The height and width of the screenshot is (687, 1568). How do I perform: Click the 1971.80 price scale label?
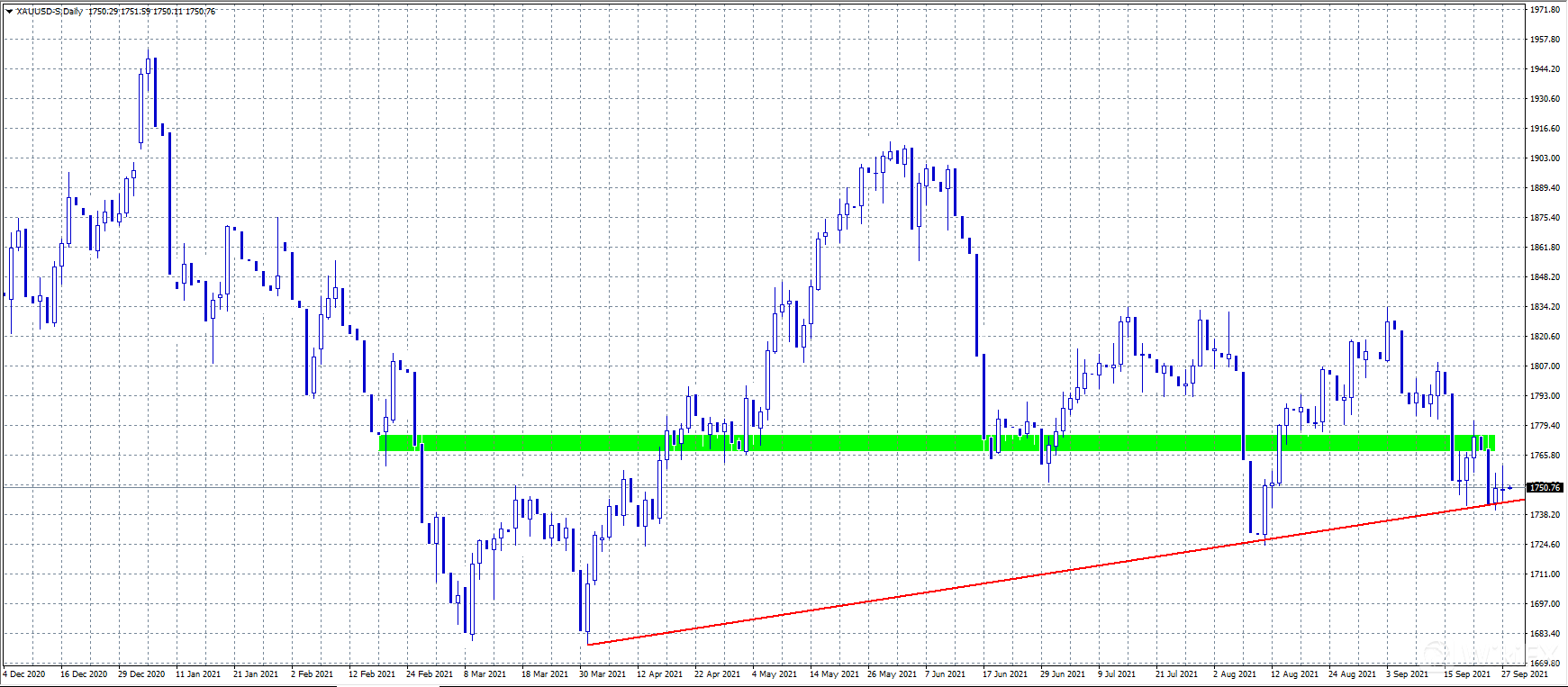point(1545,9)
